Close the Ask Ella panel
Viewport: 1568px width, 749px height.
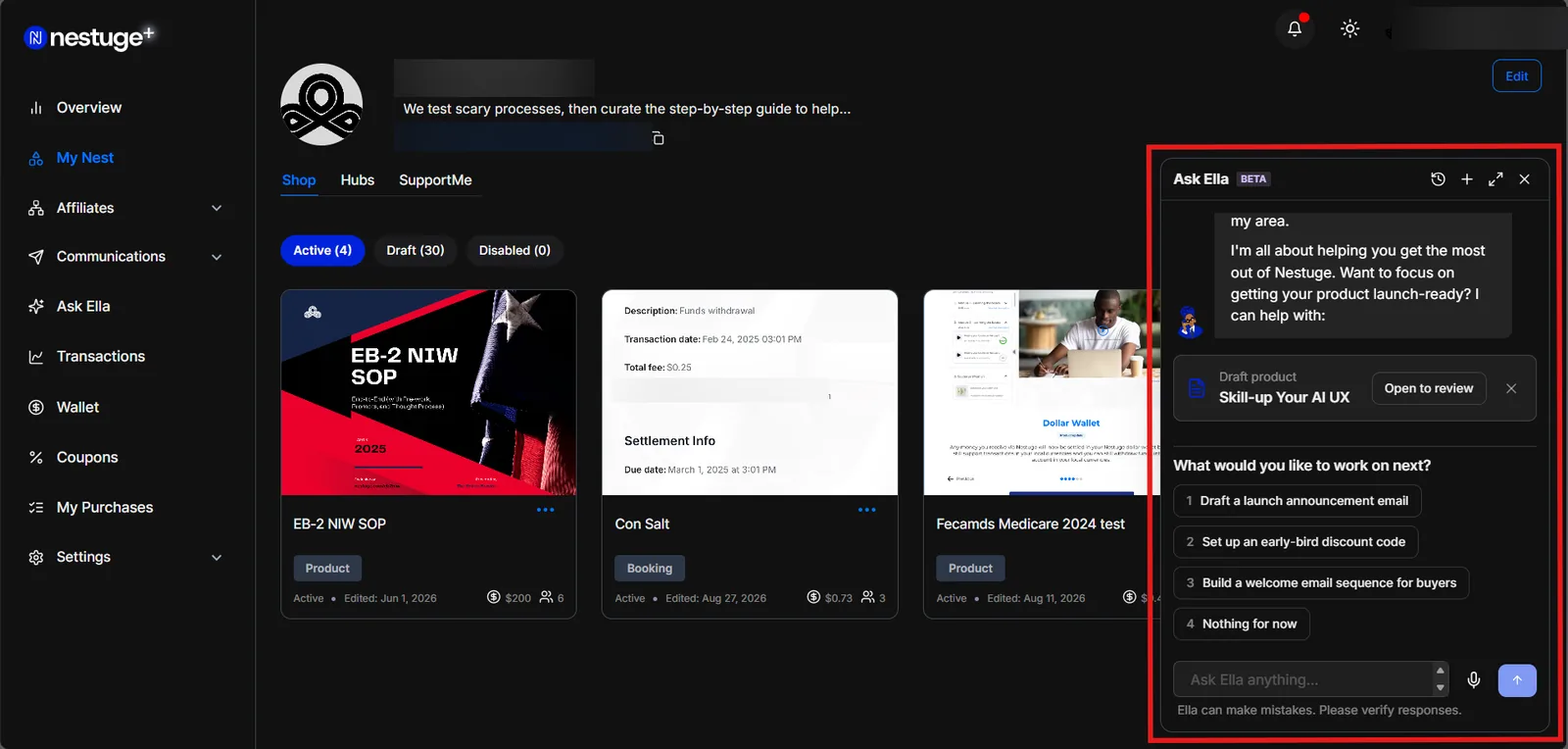pos(1525,179)
